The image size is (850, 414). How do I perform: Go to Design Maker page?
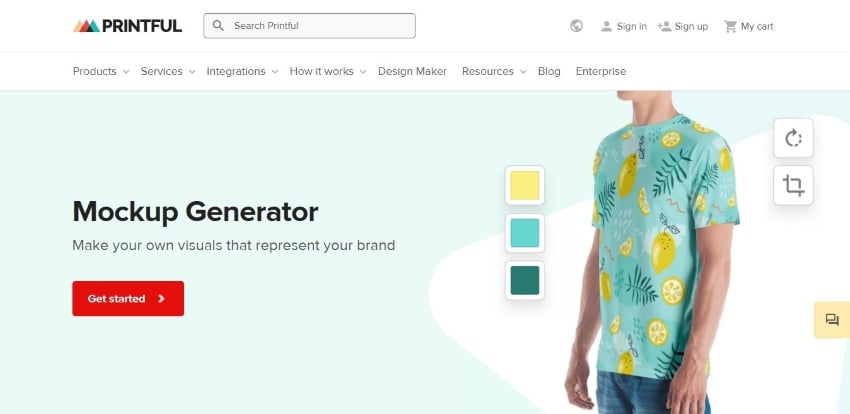(x=413, y=72)
